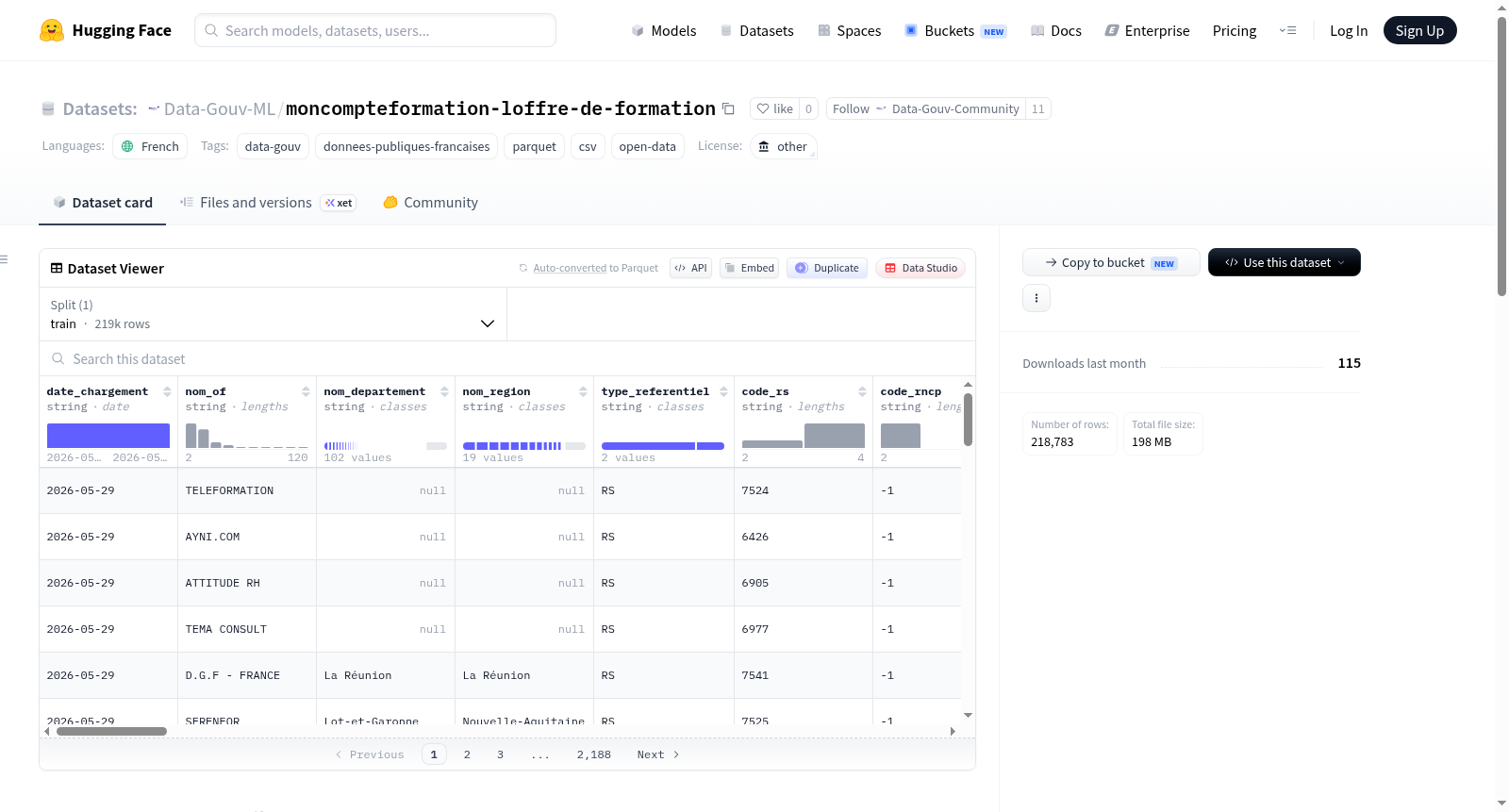Open the left sidebar toggle icon
This screenshot has width=1509, height=812.
(x=4, y=259)
